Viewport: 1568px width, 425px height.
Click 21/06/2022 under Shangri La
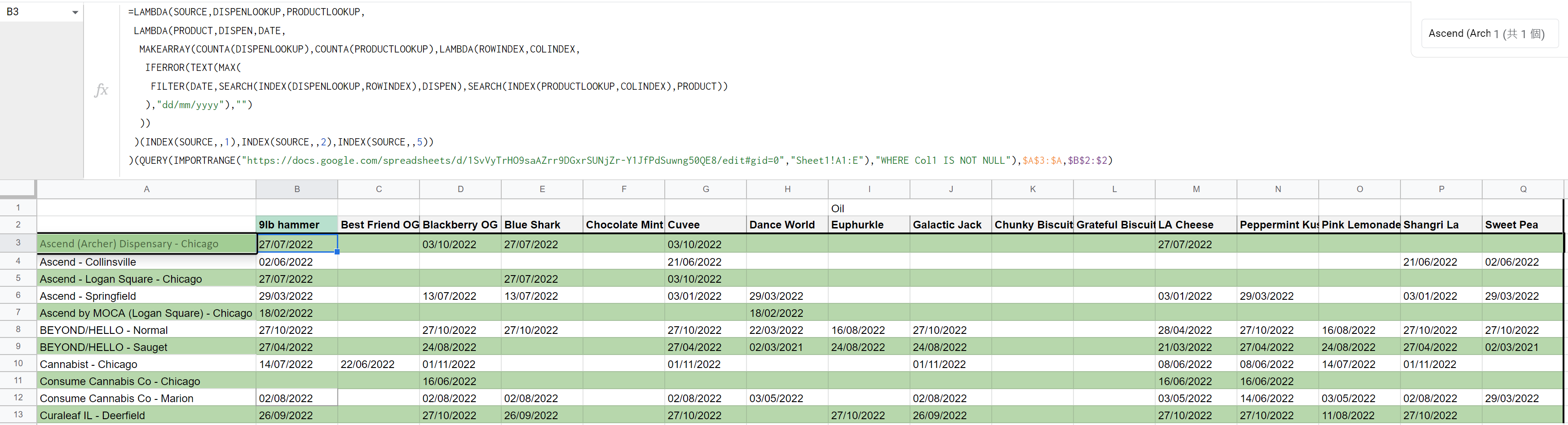(1441, 262)
